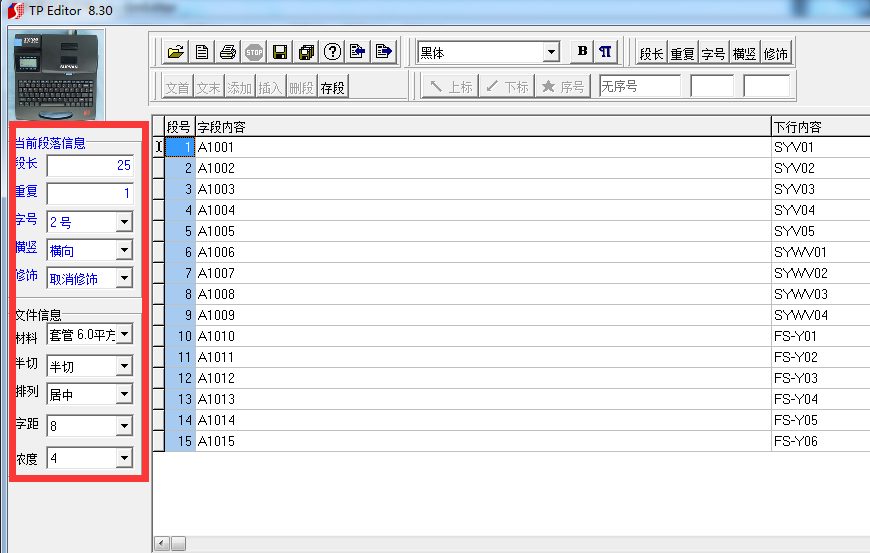Create a new document with the page icon
Image resolution: width=870 pixels, height=553 pixels.
[202, 52]
